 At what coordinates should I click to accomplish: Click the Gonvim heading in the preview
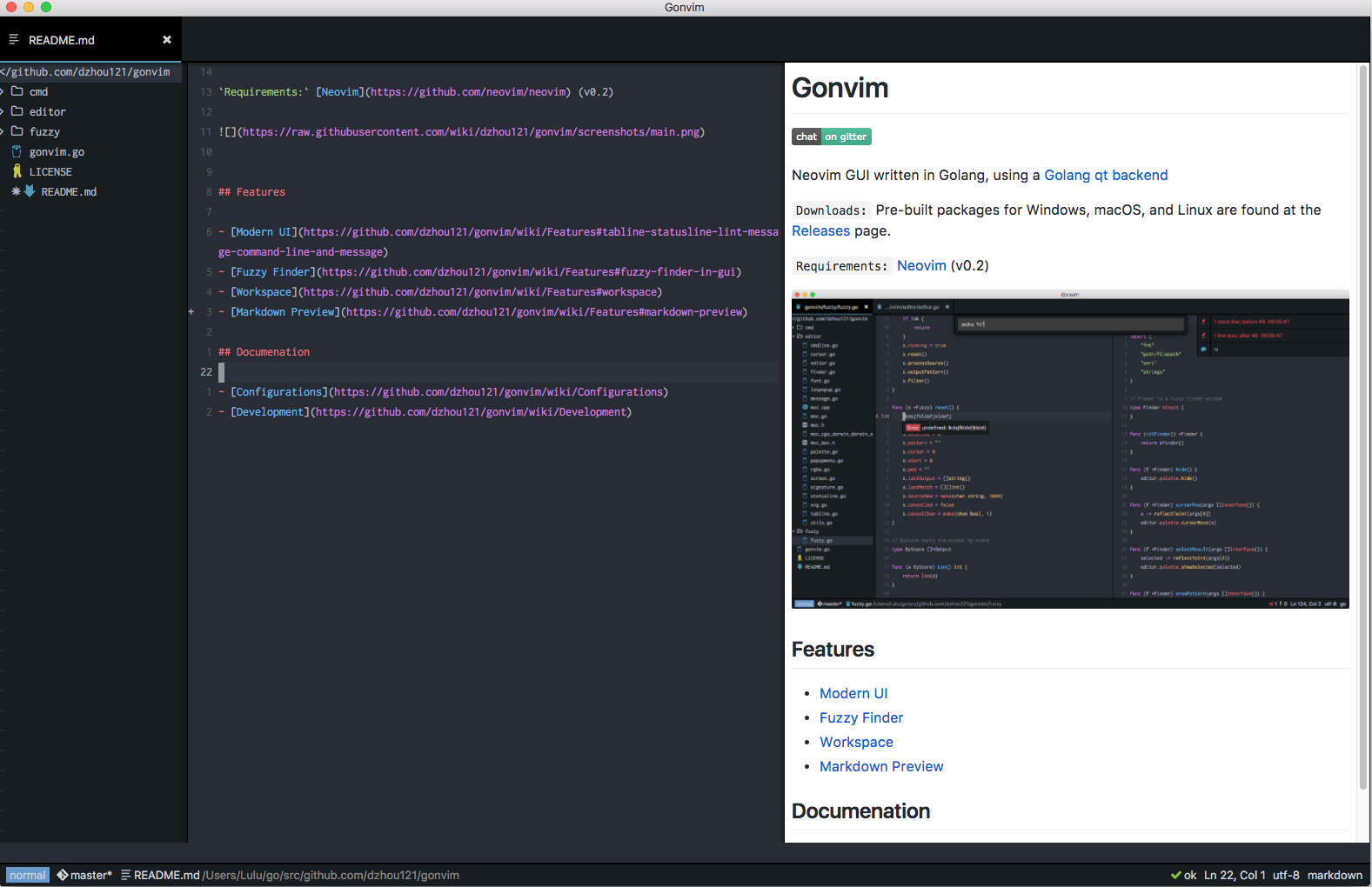pos(840,88)
